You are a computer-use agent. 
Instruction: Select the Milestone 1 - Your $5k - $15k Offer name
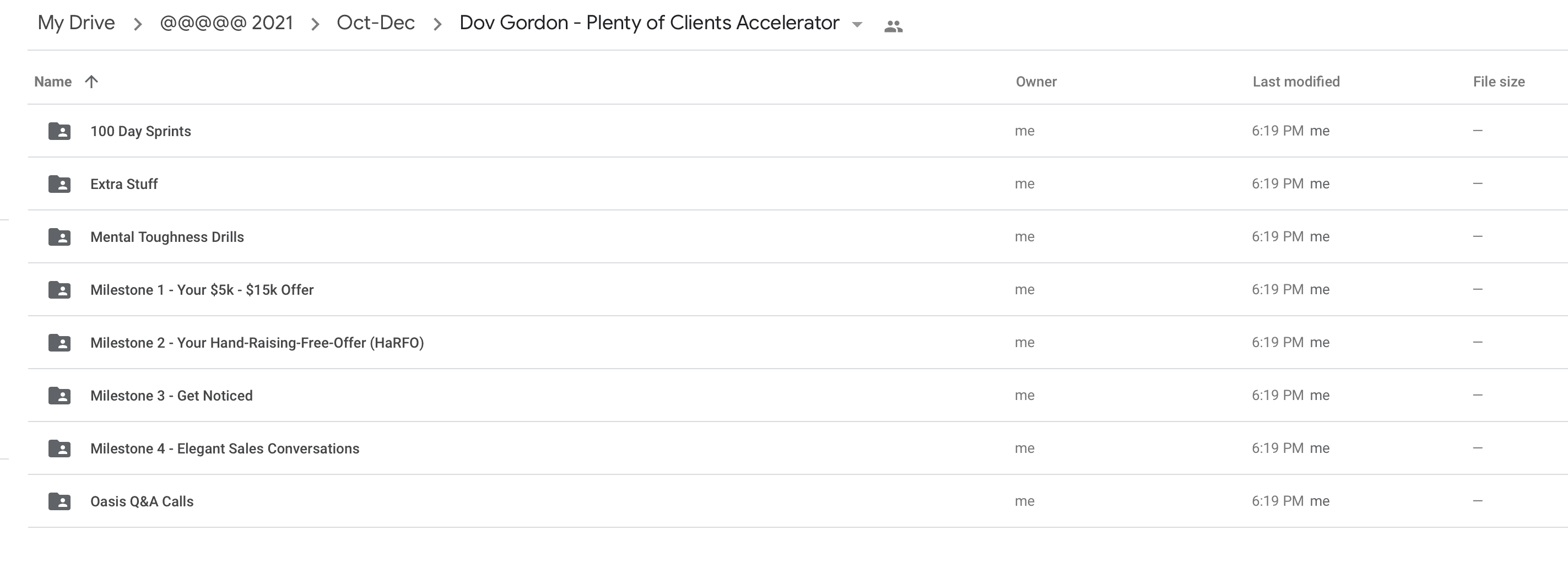202,290
